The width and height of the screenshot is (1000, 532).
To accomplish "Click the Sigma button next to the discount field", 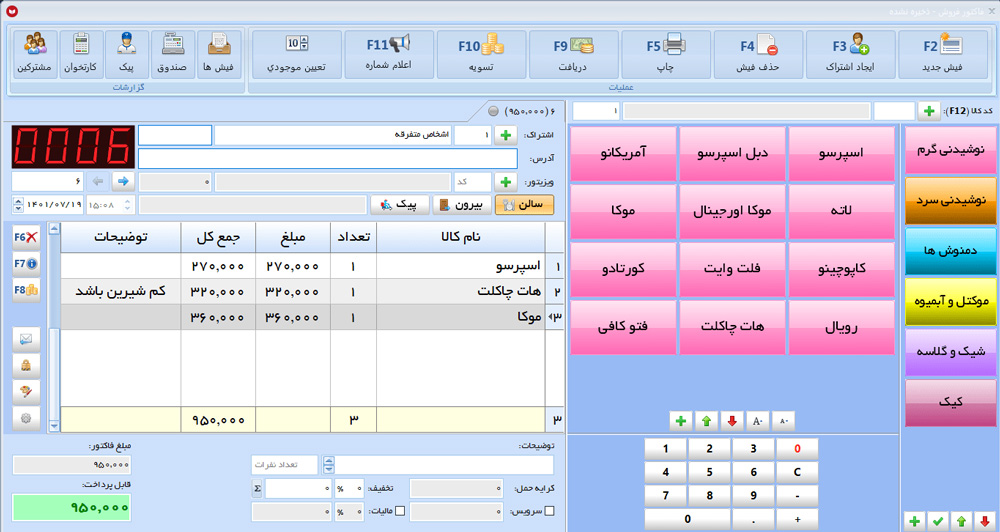I will pyautogui.click(x=257, y=489).
